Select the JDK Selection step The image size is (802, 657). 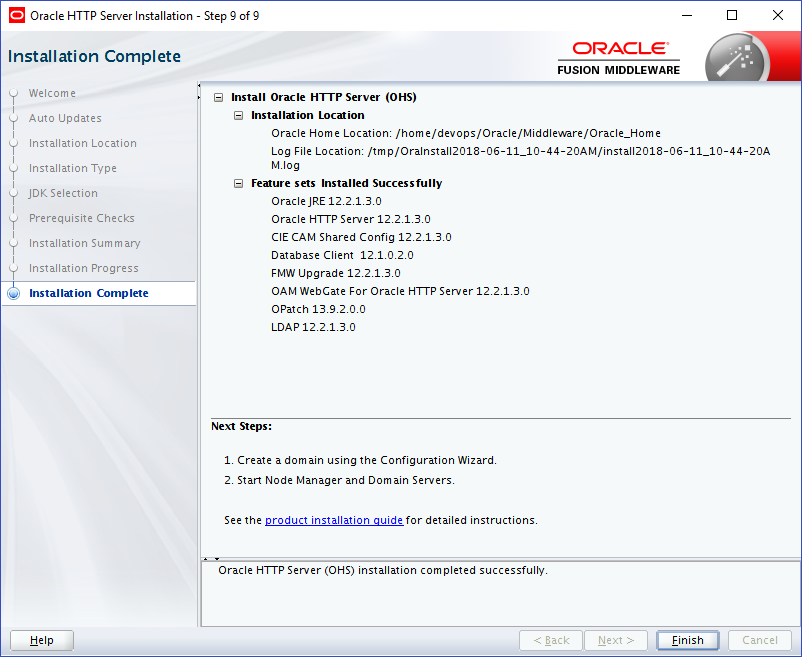(63, 193)
